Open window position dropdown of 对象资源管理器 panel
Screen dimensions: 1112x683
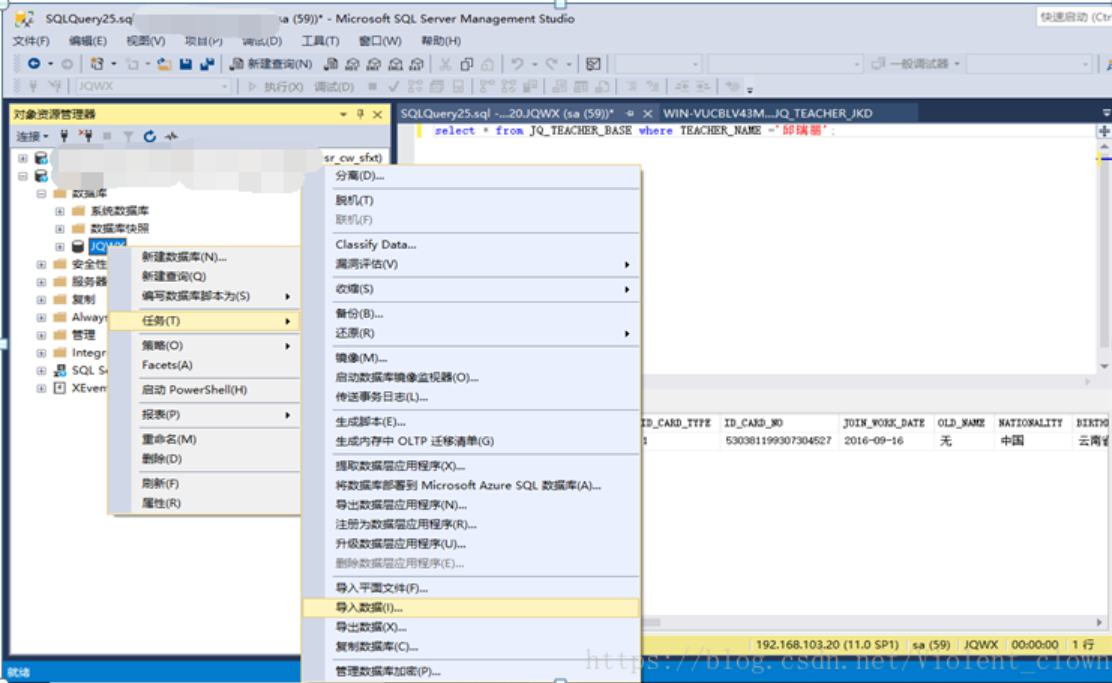pos(343,114)
